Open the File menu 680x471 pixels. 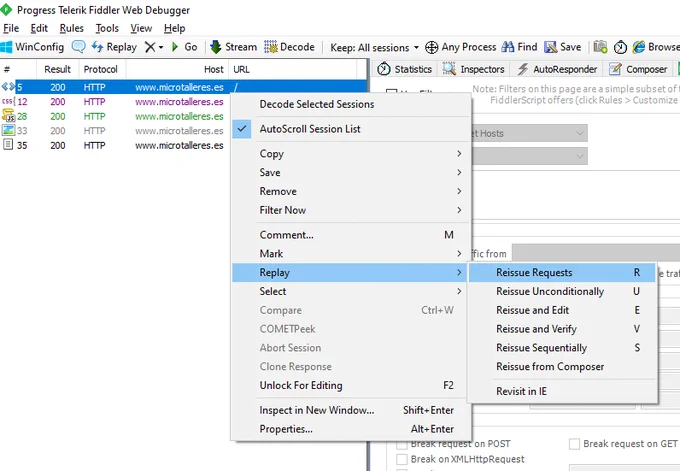pyautogui.click(x=11, y=28)
